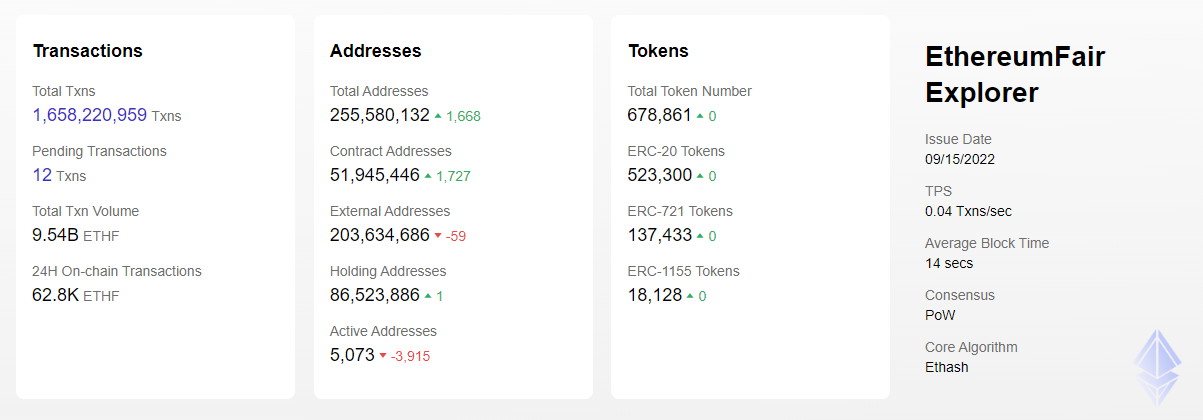The width and height of the screenshot is (1203, 420).
Task: Click the up arrow next to Total Token Number
Action: tap(700, 116)
